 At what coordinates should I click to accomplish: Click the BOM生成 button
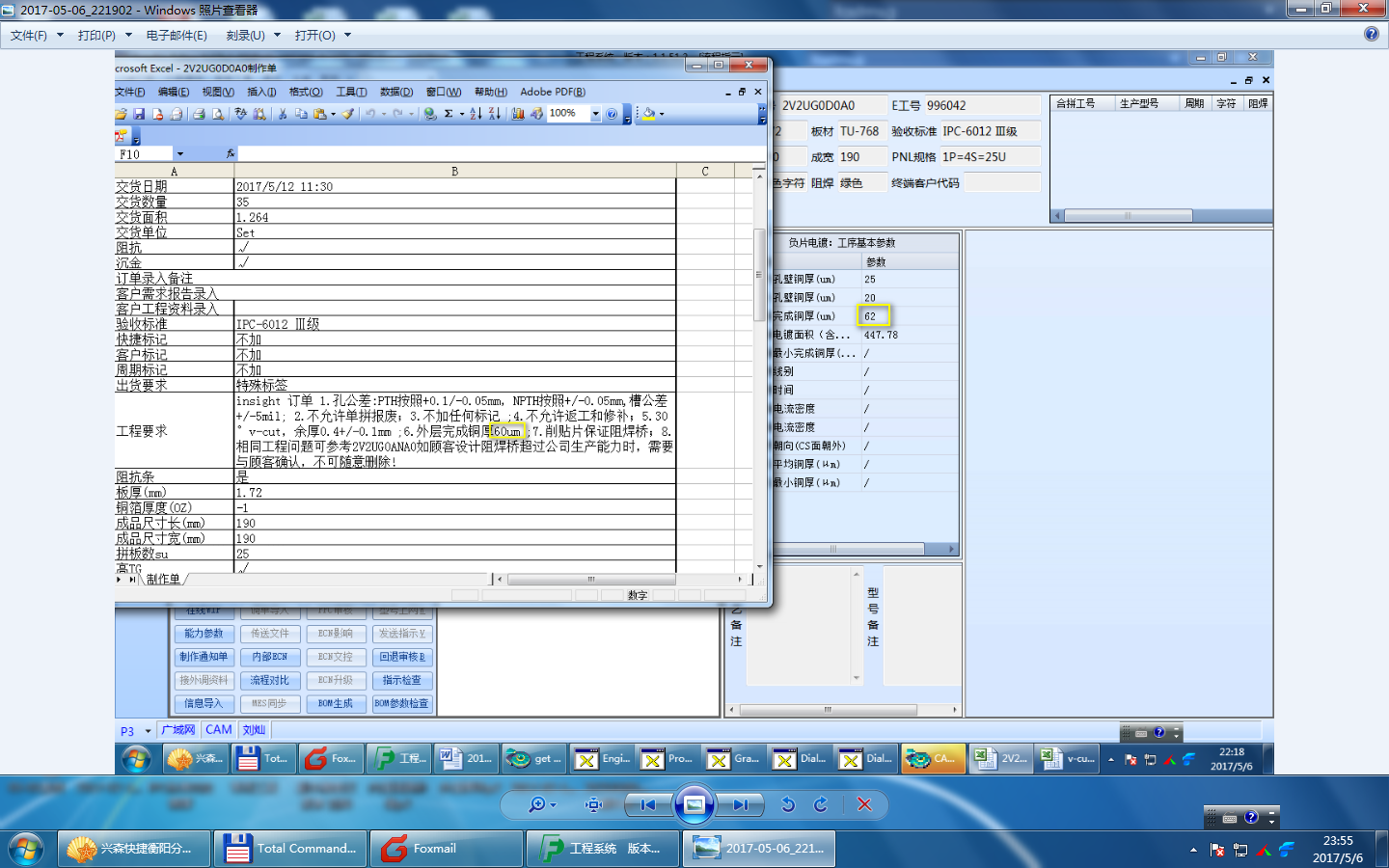335,703
